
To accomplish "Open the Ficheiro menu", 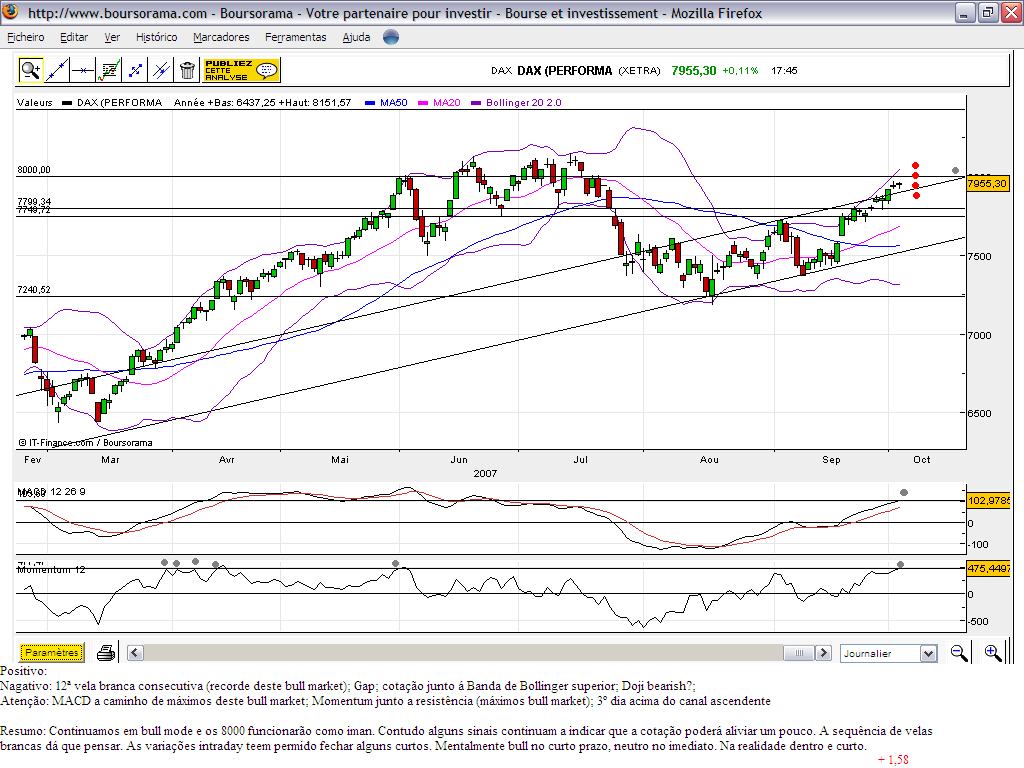I will click(x=25, y=37).
